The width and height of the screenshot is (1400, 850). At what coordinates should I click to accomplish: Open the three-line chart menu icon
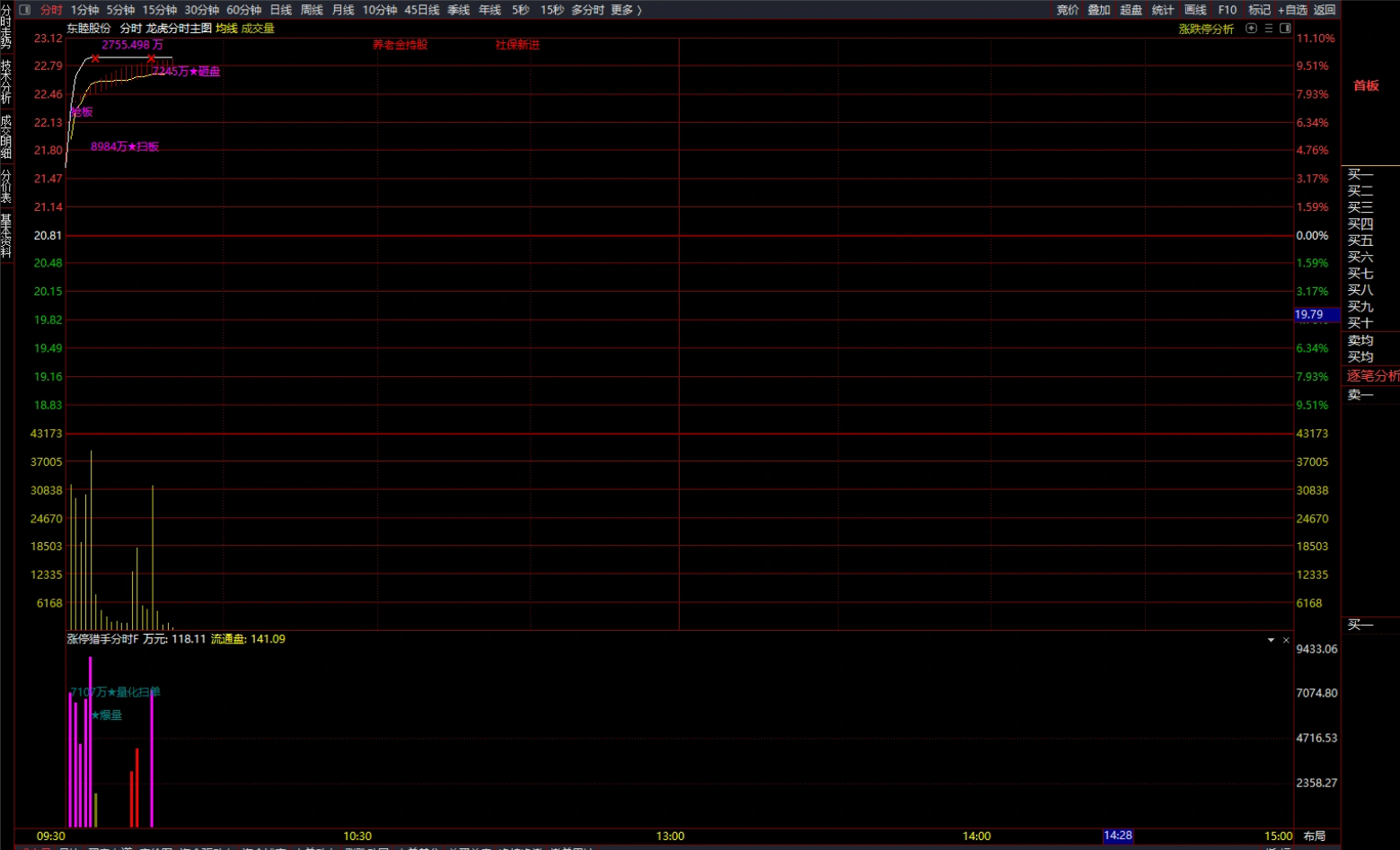click(x=1269, y=29)
